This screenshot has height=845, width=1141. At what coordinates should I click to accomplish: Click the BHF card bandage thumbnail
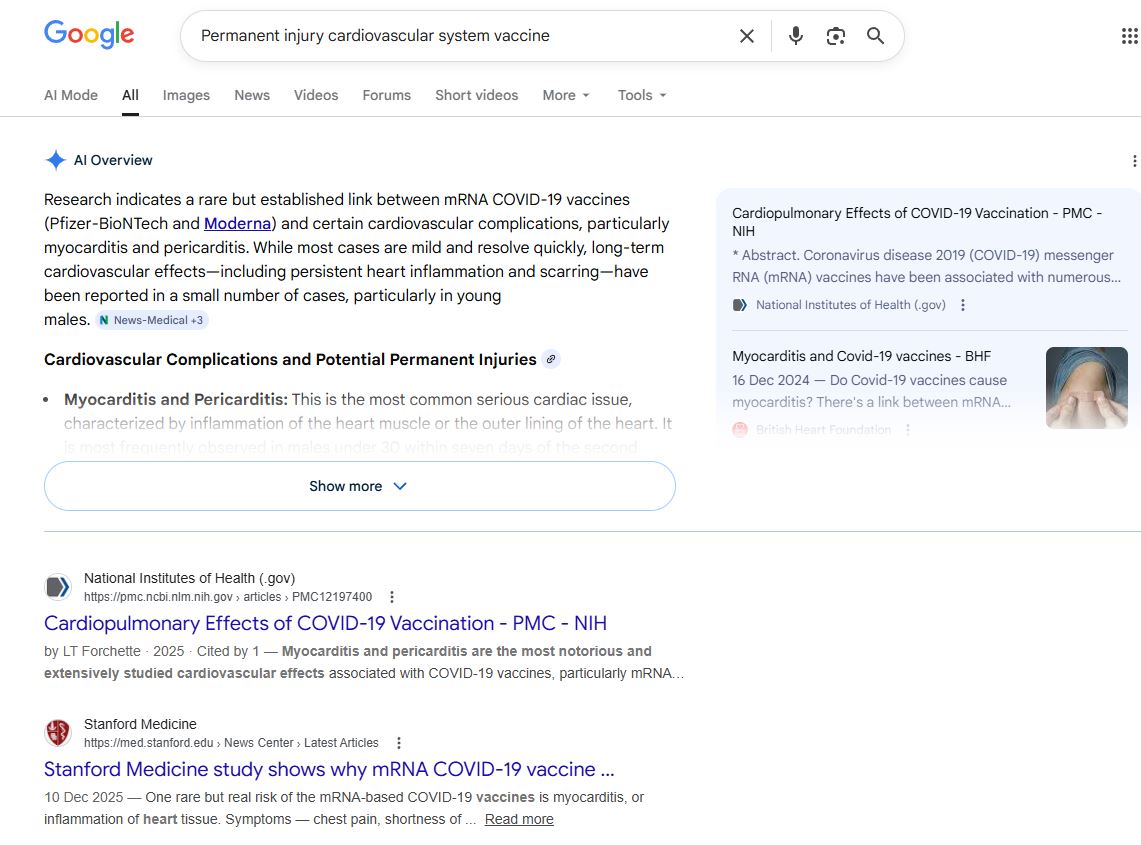(1086, 388)
